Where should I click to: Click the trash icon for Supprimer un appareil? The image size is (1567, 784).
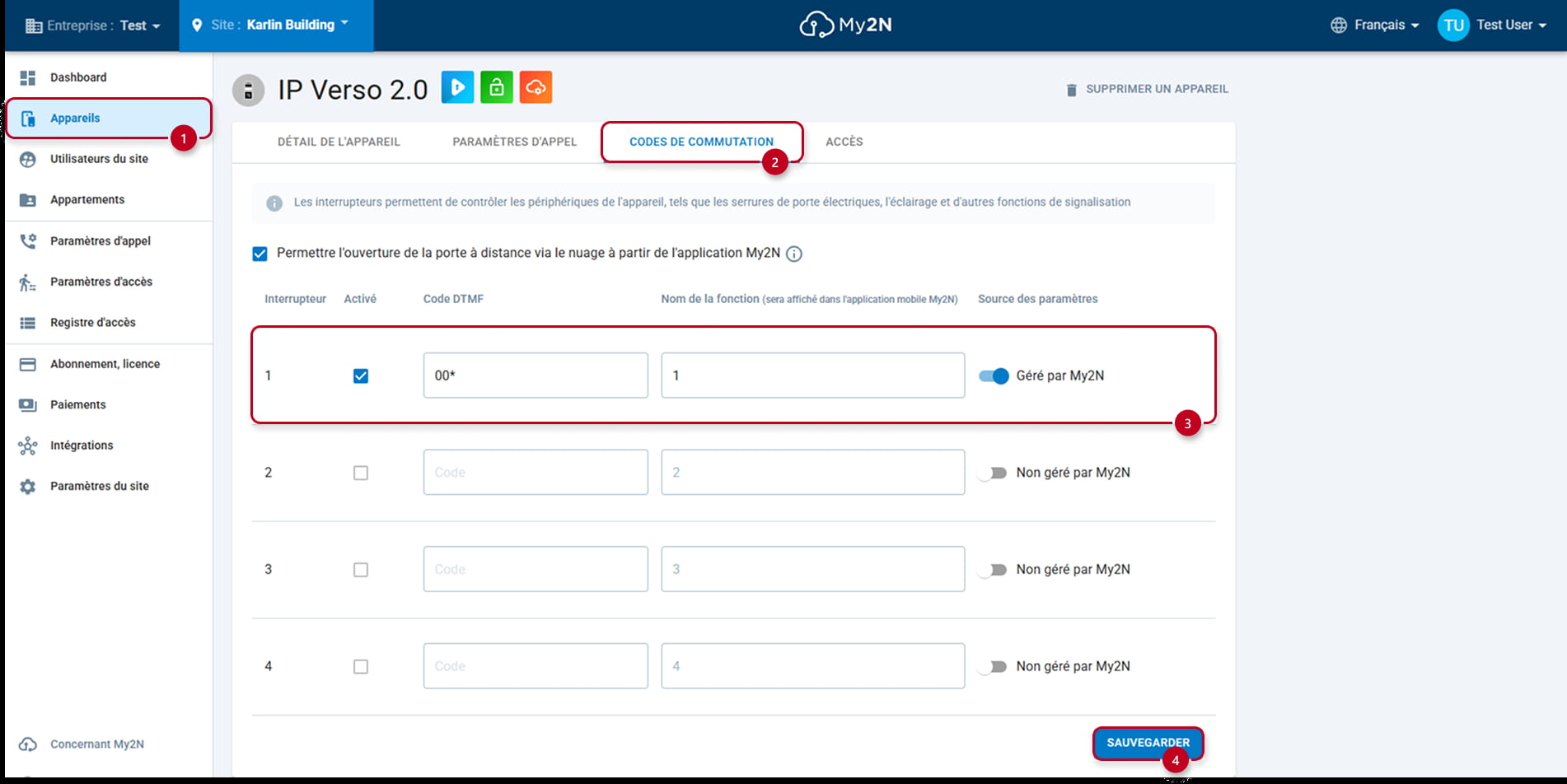(x=1071, y=90)
